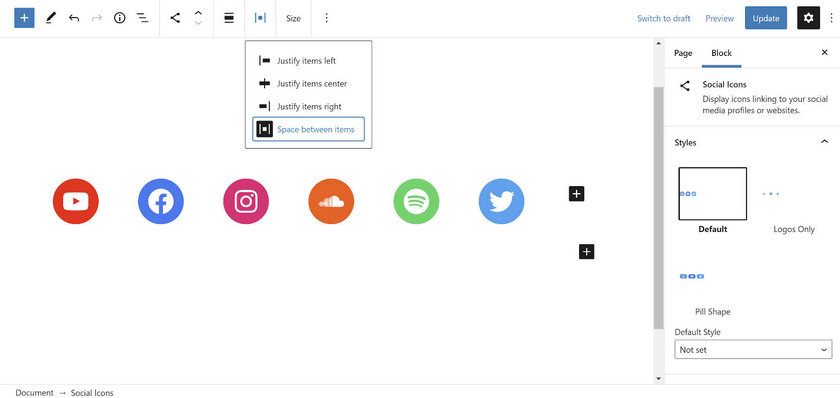Image resolution: width=840 pixels, height=398 pixels.
Task: Open the document details info icon
Action: pos(119,18)
